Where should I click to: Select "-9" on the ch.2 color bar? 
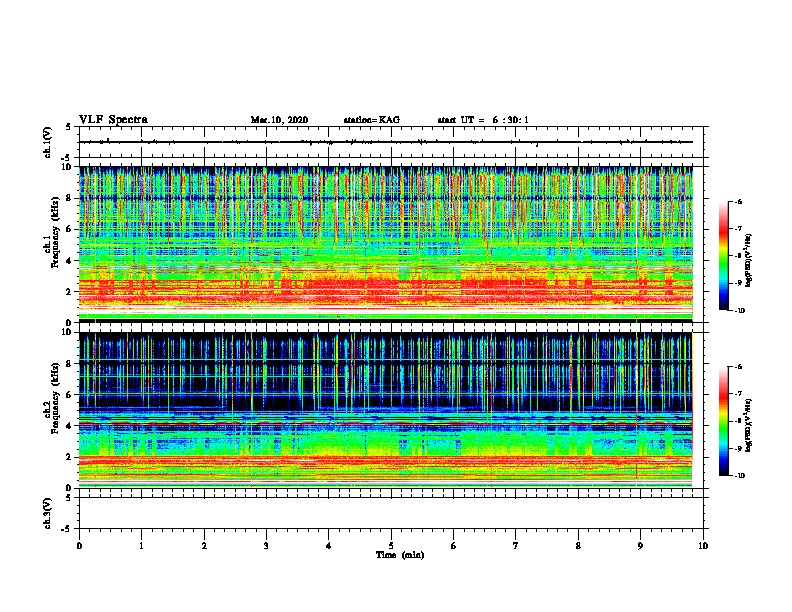pos(738,448)
